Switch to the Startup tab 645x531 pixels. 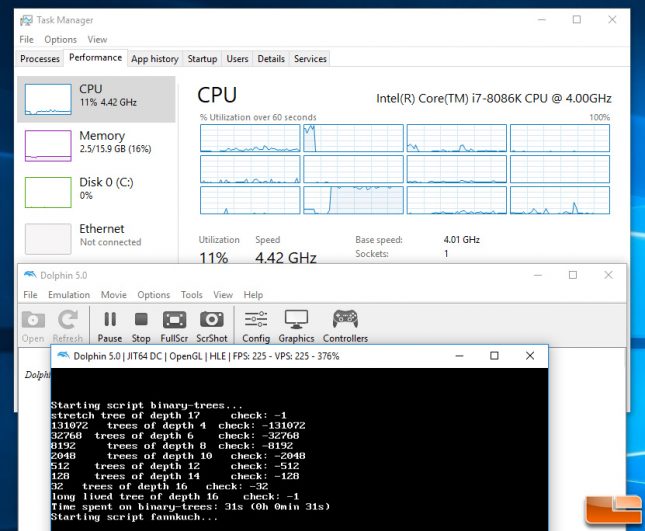(x=202, y=59)
